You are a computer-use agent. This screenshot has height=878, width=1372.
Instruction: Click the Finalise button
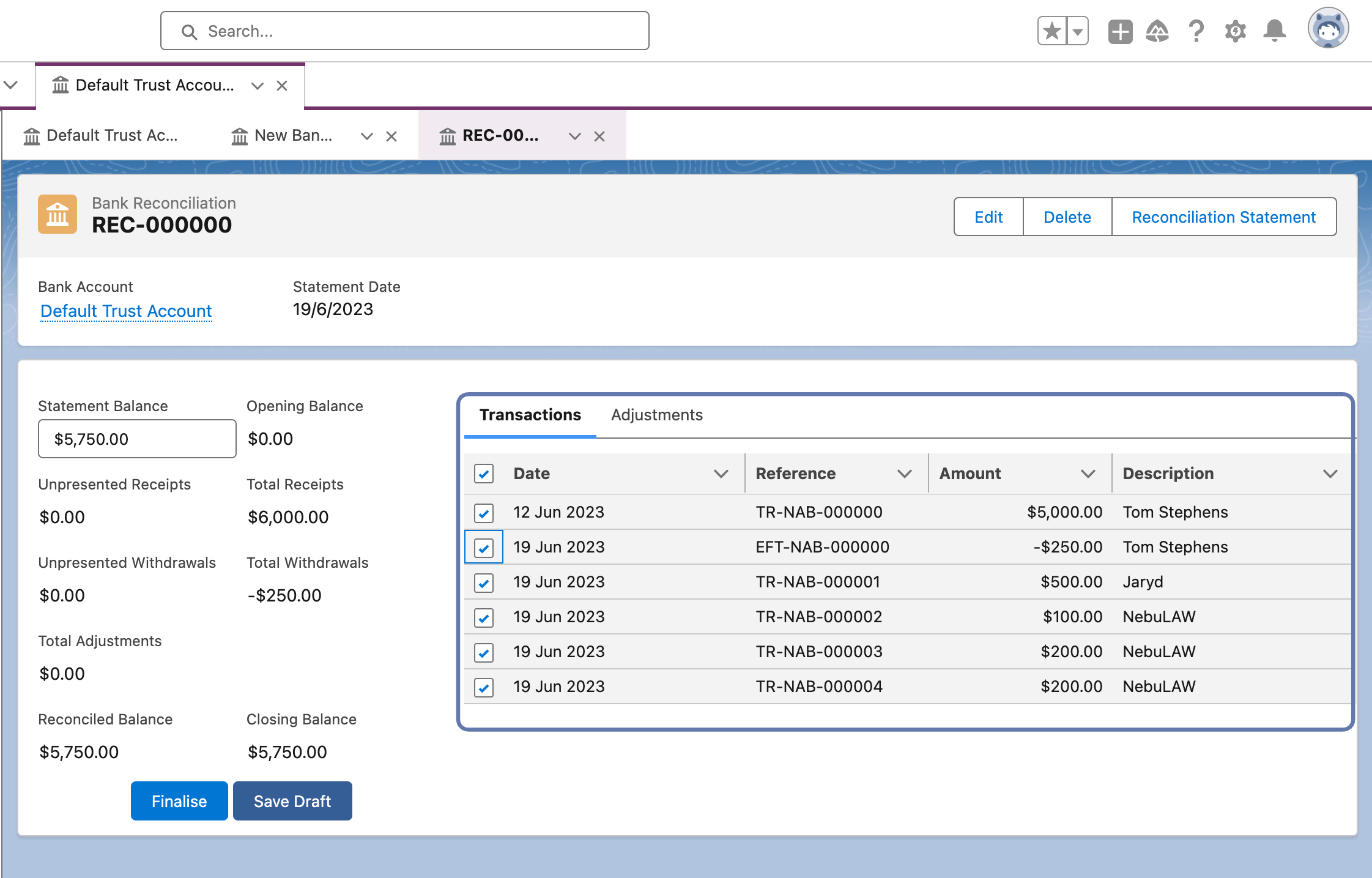point(179,801)
